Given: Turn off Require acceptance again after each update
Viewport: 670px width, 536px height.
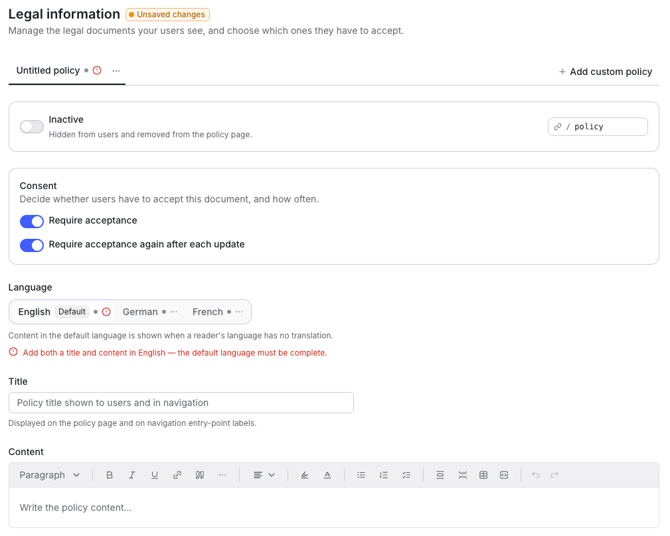Looking at the screenshot, I should click(32, 245).
